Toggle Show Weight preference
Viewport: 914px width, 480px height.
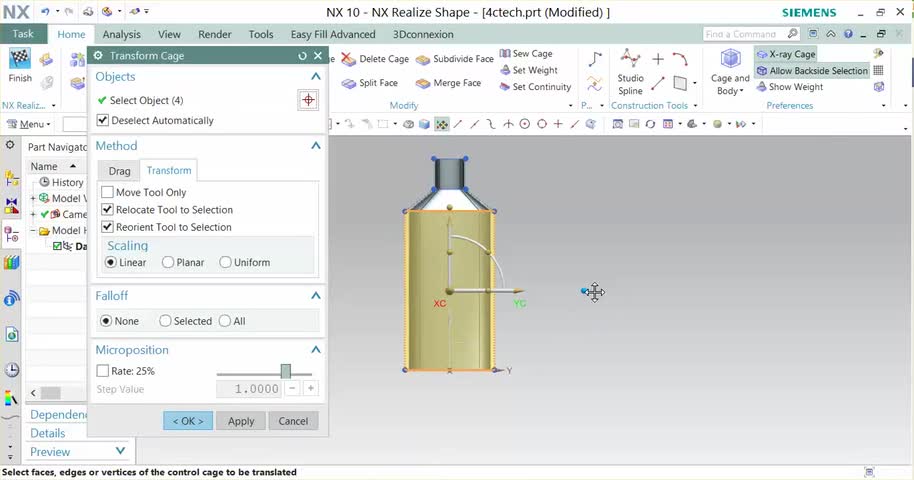pos(790,87)
